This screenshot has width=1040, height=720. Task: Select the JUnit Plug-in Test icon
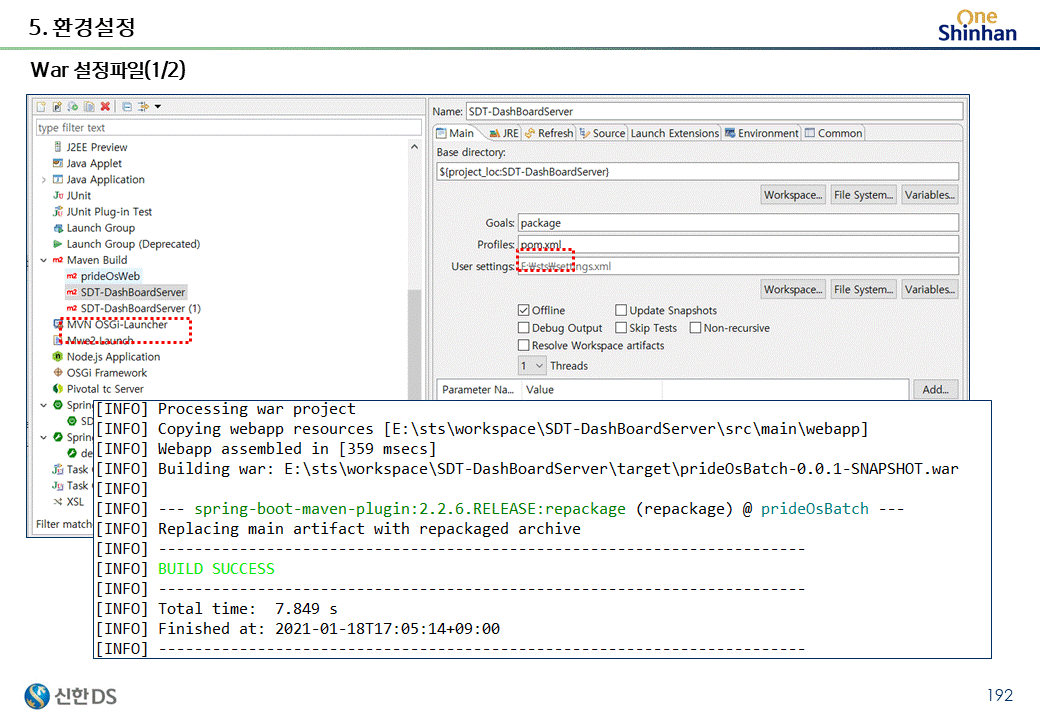58,211
